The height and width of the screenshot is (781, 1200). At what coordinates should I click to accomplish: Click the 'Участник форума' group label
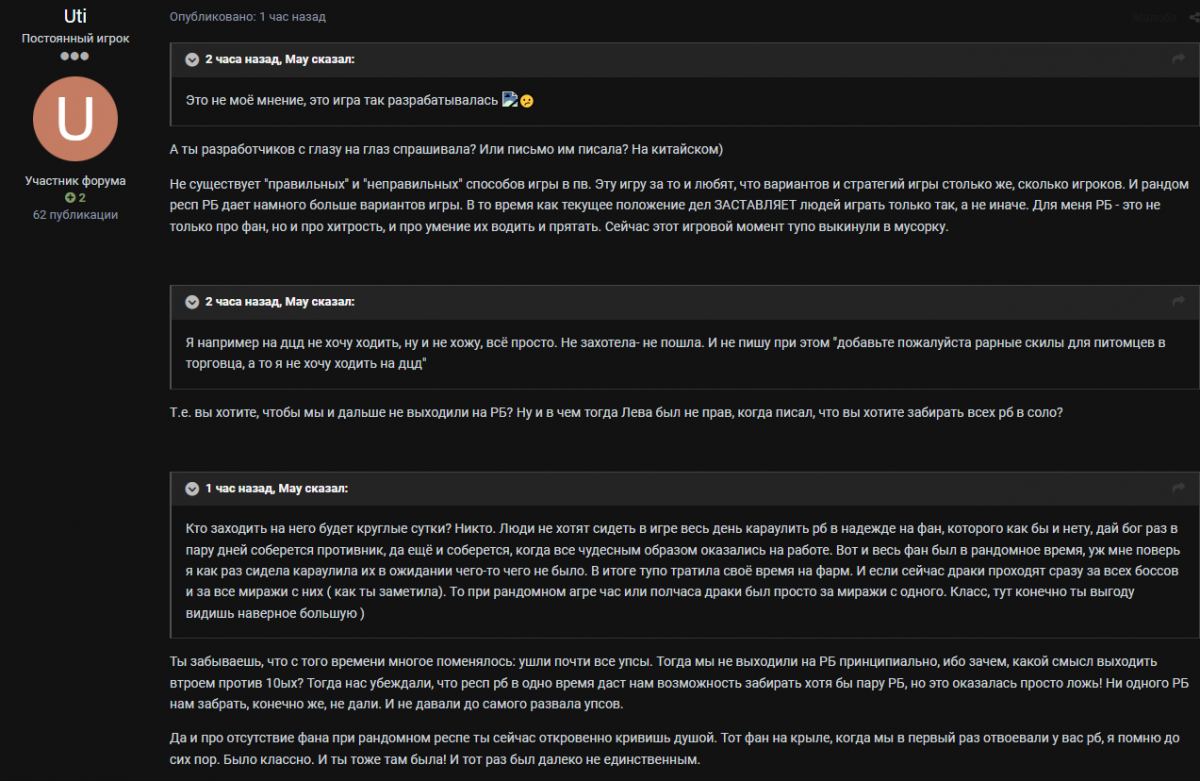[75, 181]
